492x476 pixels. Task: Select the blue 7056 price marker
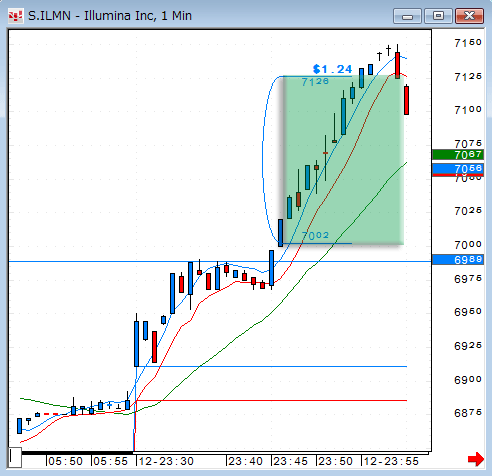tap(458, 169)
